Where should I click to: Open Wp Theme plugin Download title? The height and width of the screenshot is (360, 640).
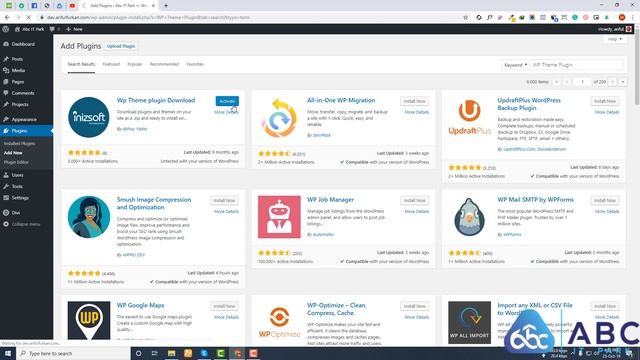pos(156,100)
